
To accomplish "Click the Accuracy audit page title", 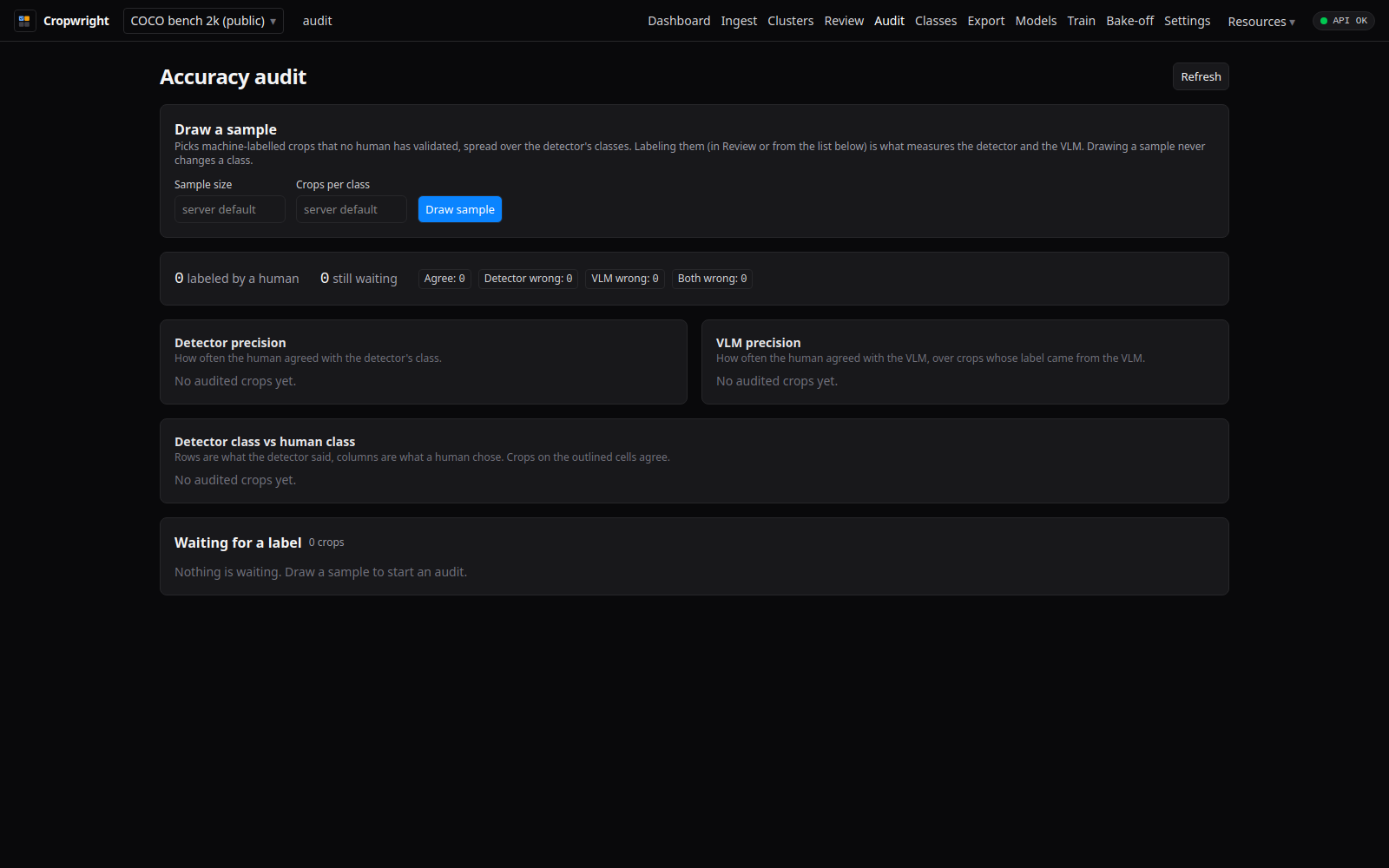I will point(233,77).
